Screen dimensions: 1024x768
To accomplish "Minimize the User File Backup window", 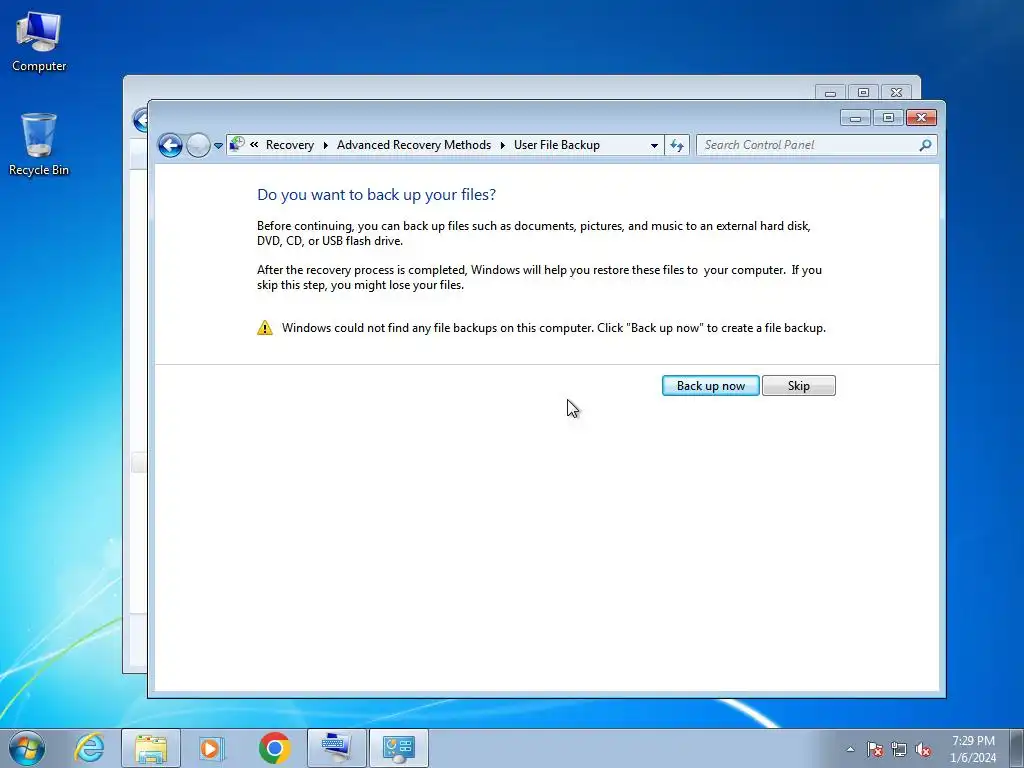I will pyautogui.click(x=855, y=118).
